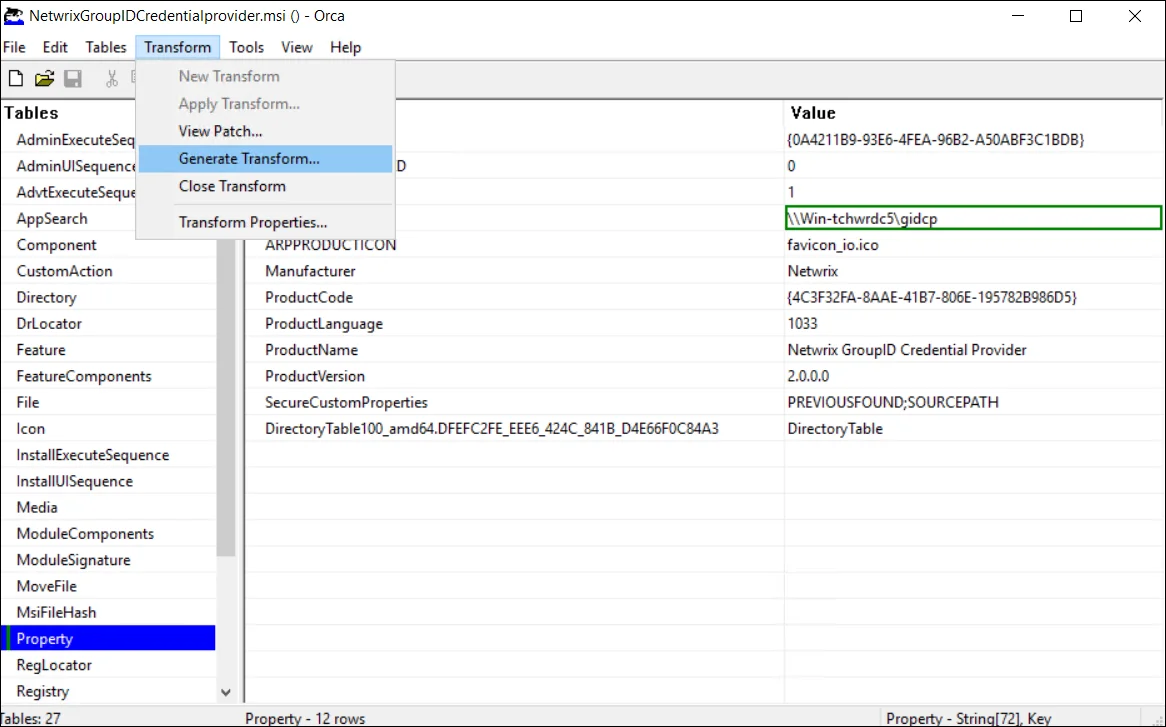Select the ProductLanguage property cell

[x=323, y=323]
